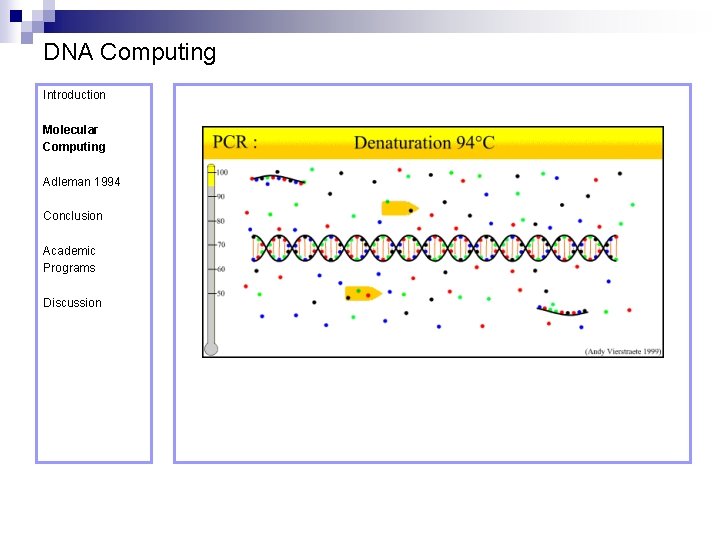Jump to the Discussion section

coord(72,303)
